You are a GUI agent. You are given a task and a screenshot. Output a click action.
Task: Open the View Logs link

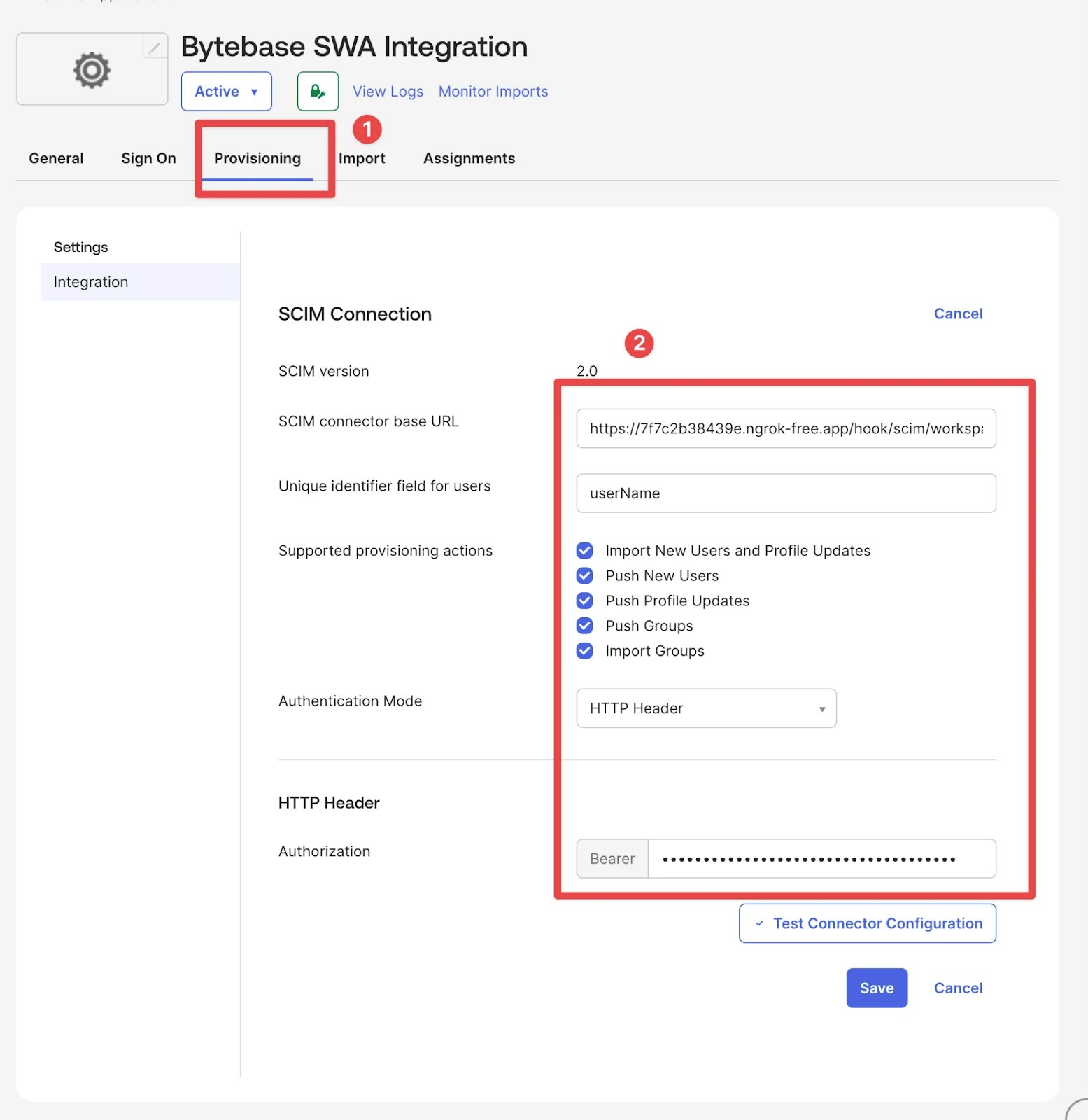click(388, 92)
